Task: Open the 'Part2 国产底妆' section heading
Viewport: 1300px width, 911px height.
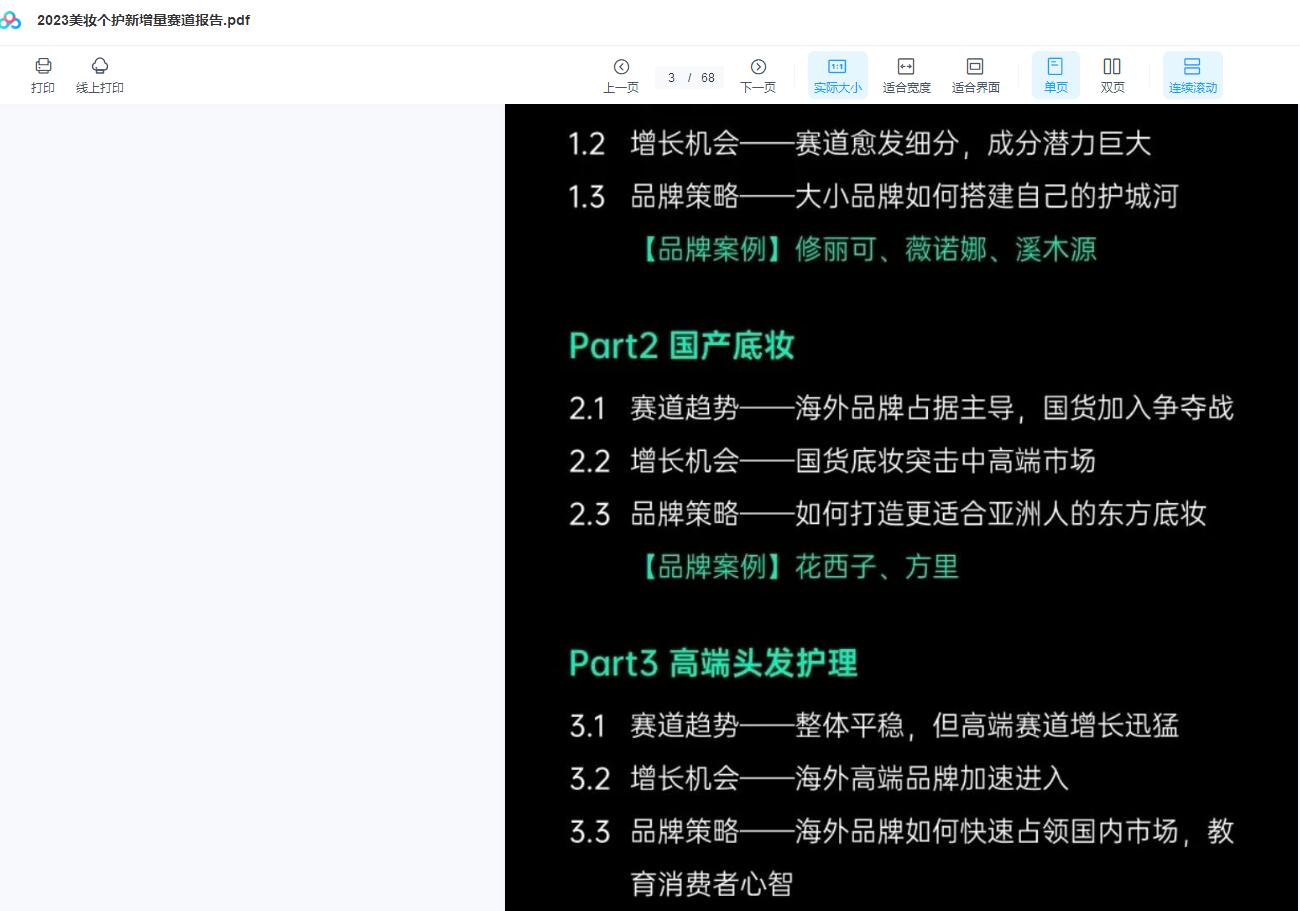Action: [x=681, y=345]
